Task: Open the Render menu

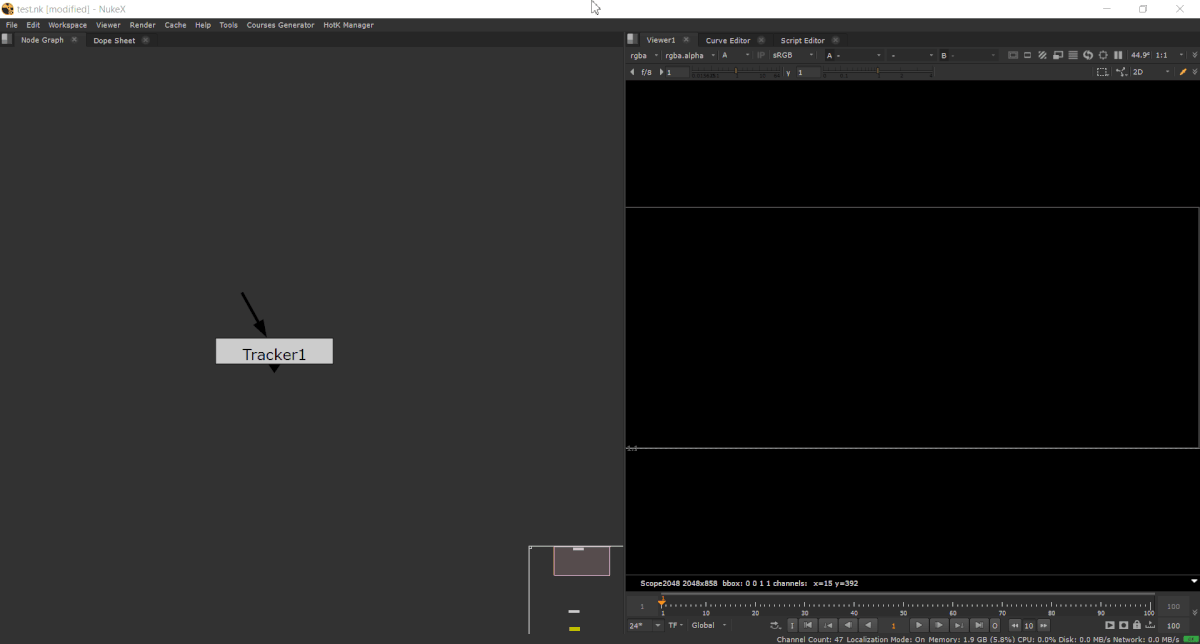Action: [x=142, y=25]
